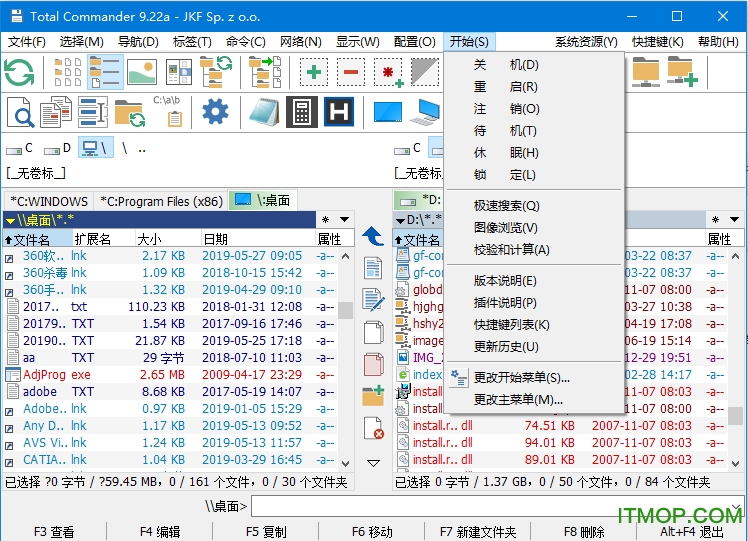Click F5 复制 button
Viewport: 748px width, 541px height.
pyautogui.click(x=266, y=531)
